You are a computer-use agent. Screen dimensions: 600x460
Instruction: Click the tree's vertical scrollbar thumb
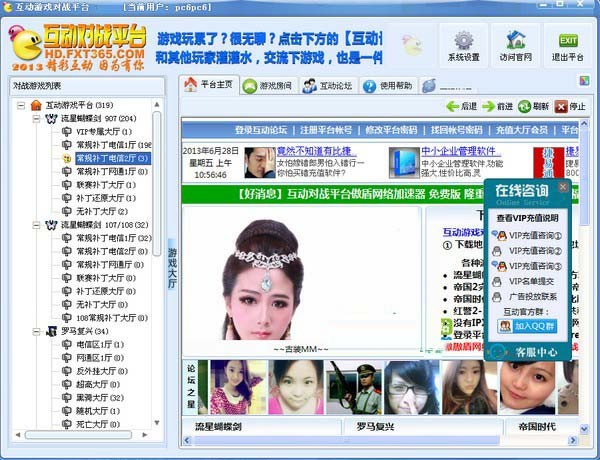157,183
